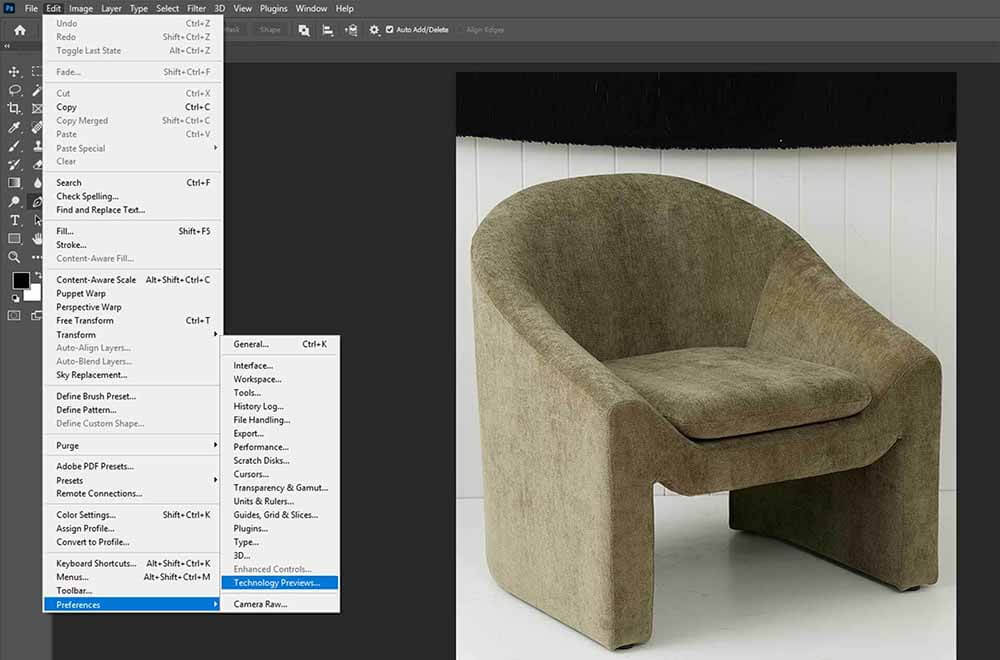Open the Filter menu
Viewport: 1000px width, 660px height.
196,8
